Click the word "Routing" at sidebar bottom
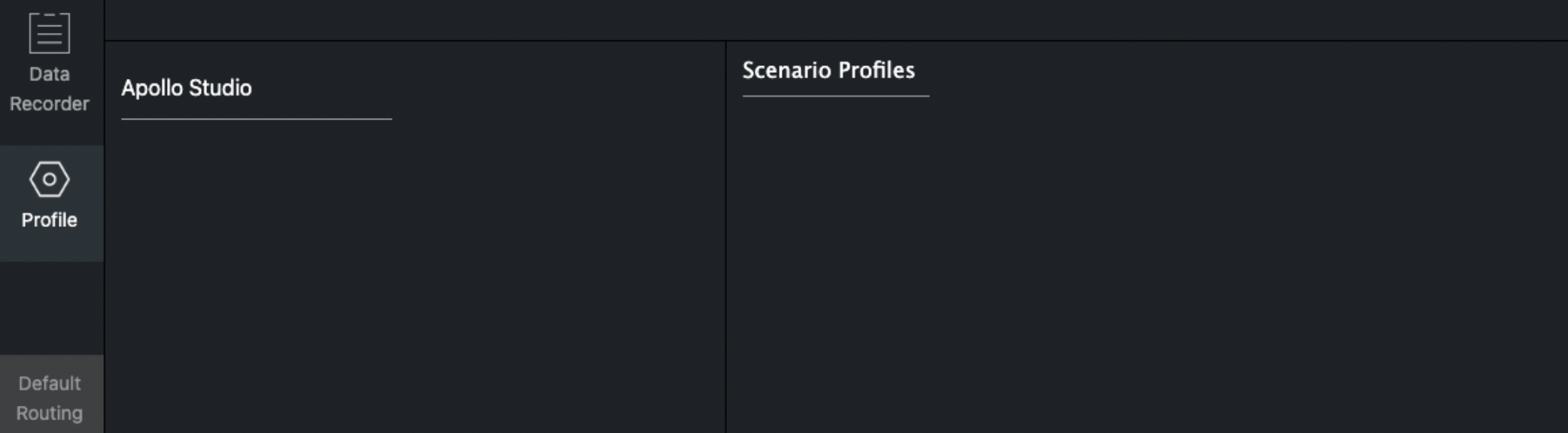 50,413
